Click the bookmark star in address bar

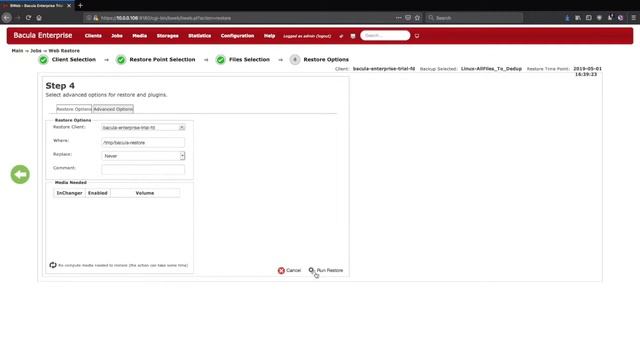click(x=417, y=18)
